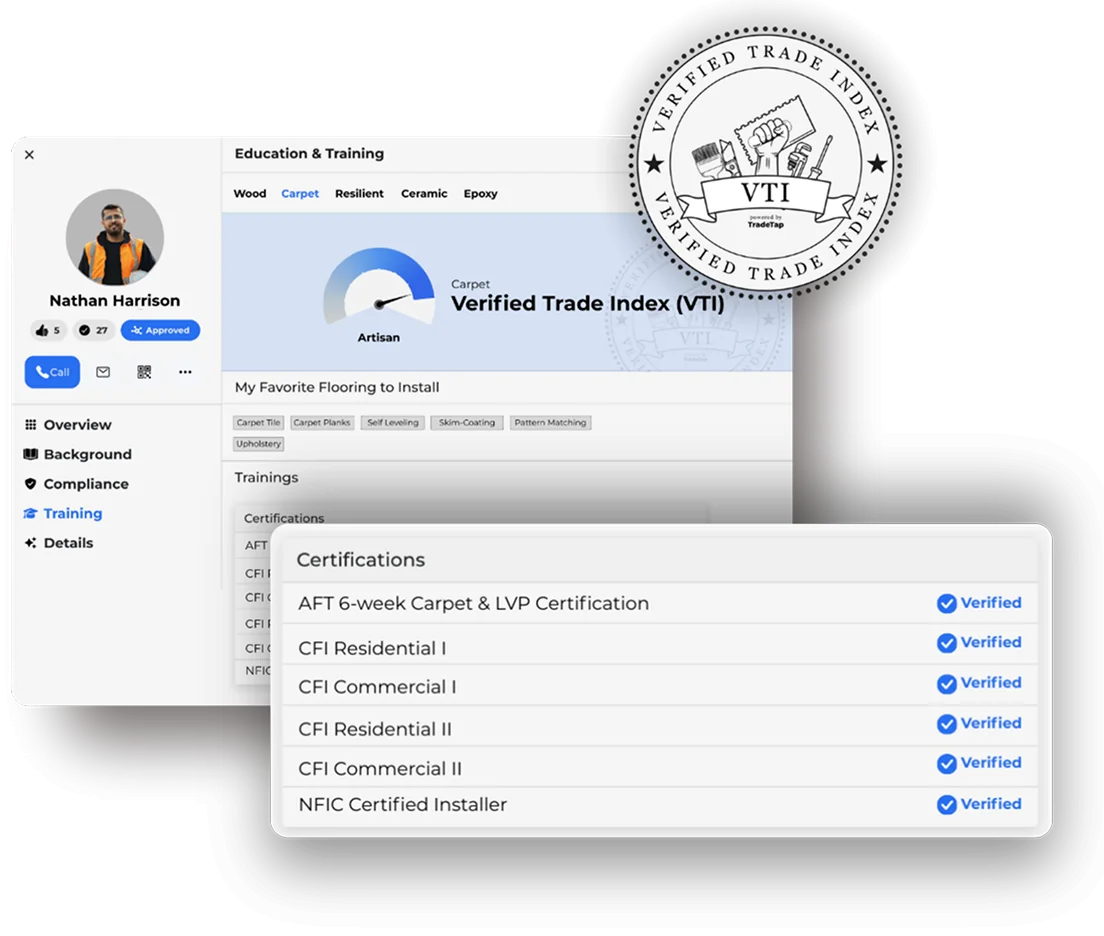Open Nathan Harrison's profile photo
Viewport: 1104px width, 936px height.
pyautogui.click(x=115, y=237)
